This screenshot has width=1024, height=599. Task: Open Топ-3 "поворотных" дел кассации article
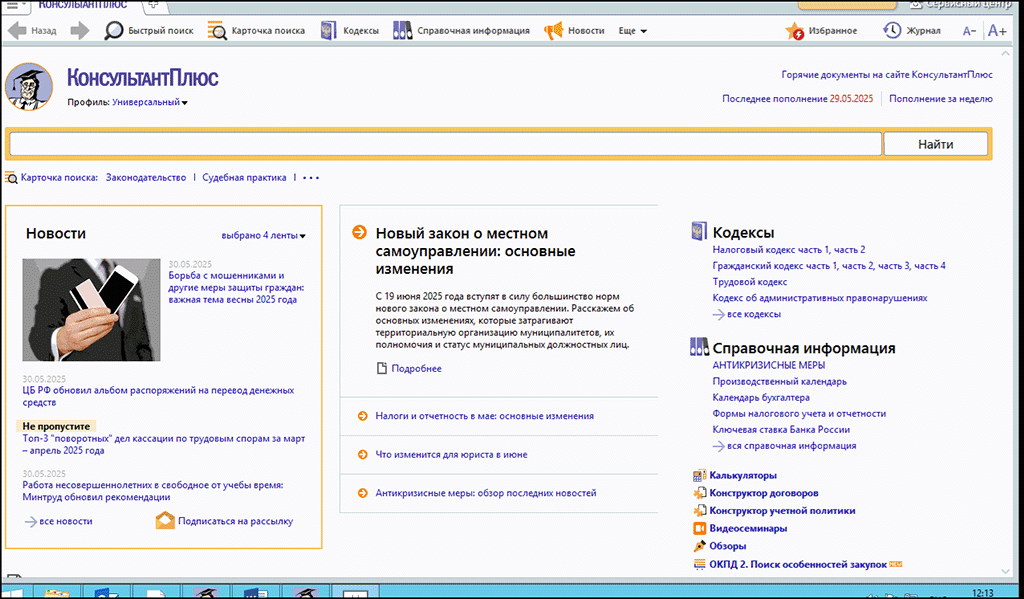[164, 444]
